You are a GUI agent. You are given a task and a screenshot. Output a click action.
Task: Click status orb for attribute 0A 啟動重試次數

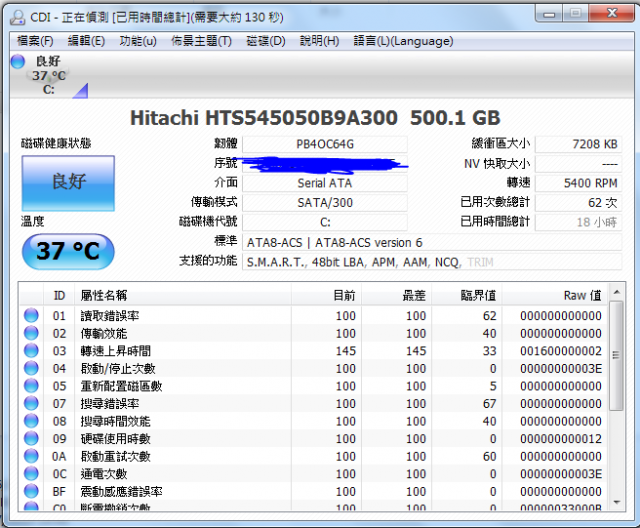(31, 456)
